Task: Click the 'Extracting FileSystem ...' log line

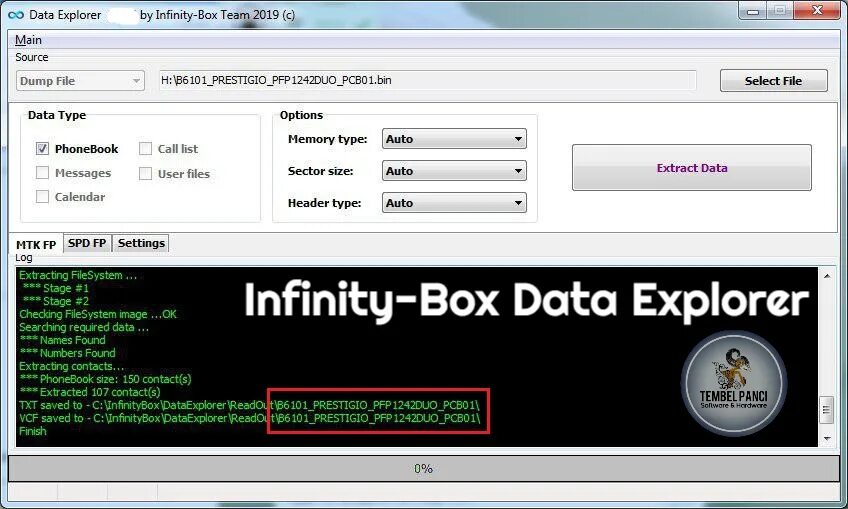Action: point(78,275)
